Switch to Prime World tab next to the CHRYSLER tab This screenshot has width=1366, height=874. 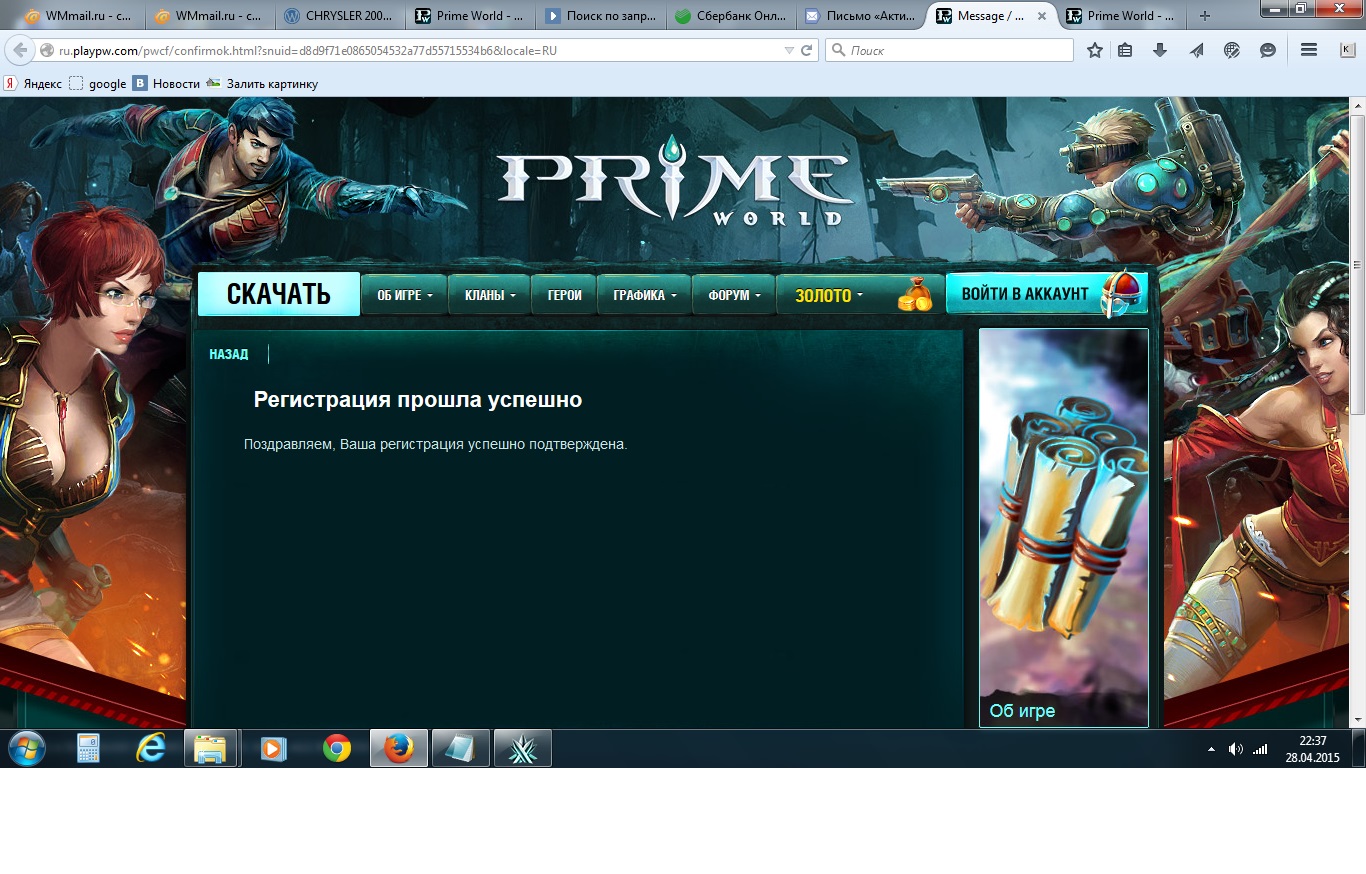(472, 16)
